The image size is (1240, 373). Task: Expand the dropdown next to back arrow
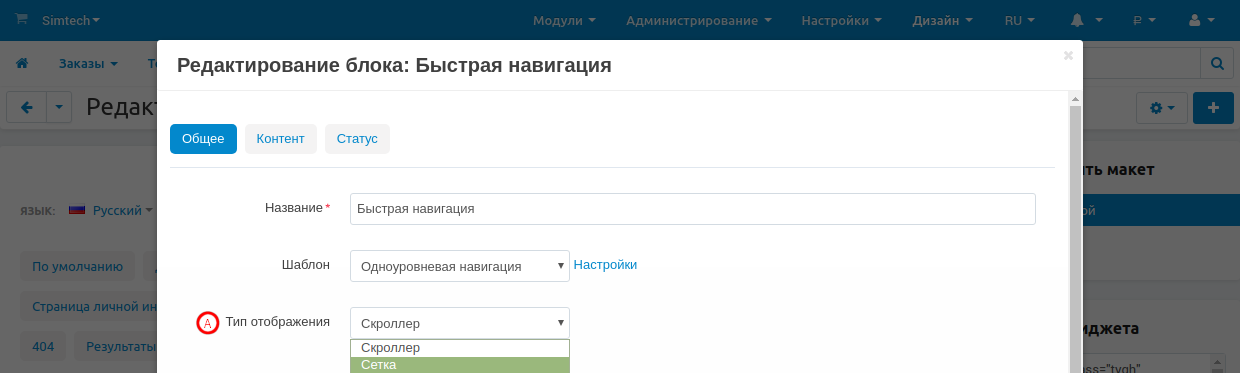59,107
